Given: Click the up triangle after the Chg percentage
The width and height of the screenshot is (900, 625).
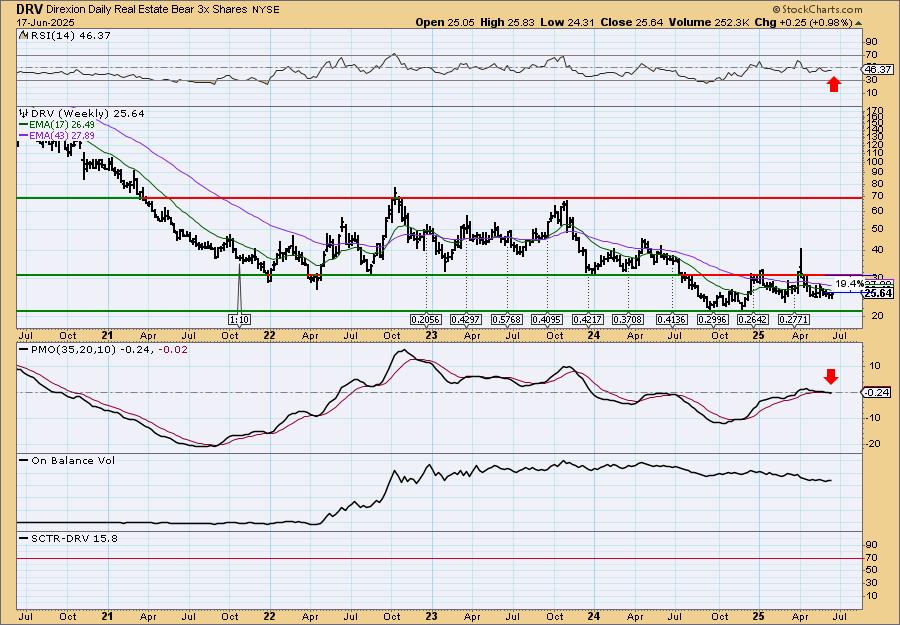Looking at the screenshot, I should [x=859, y=23].
